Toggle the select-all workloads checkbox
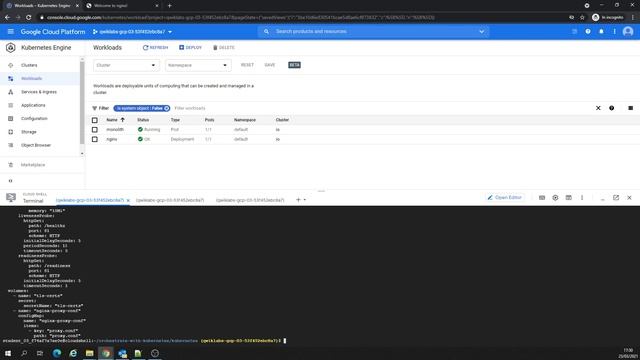Screen dimensions: 640x360 pos(95,120)
